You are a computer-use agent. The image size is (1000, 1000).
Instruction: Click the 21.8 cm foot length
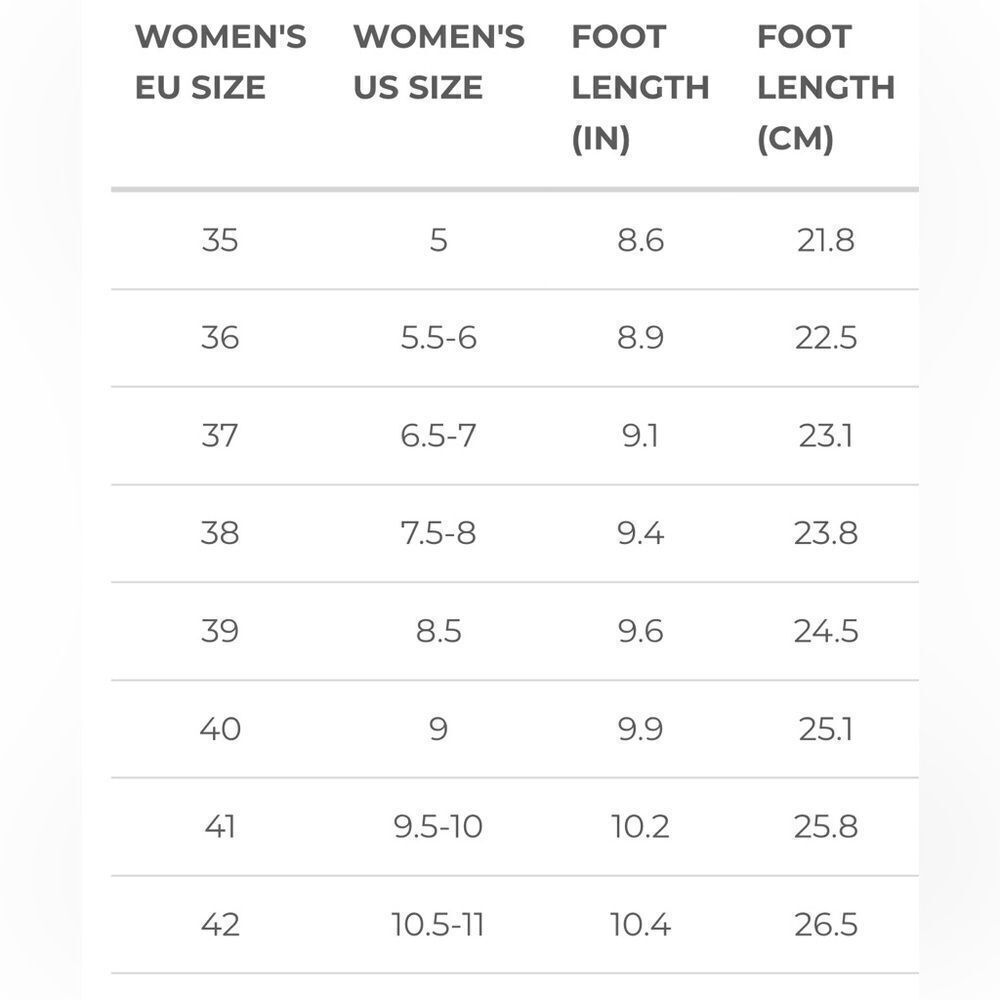point(826,240)
